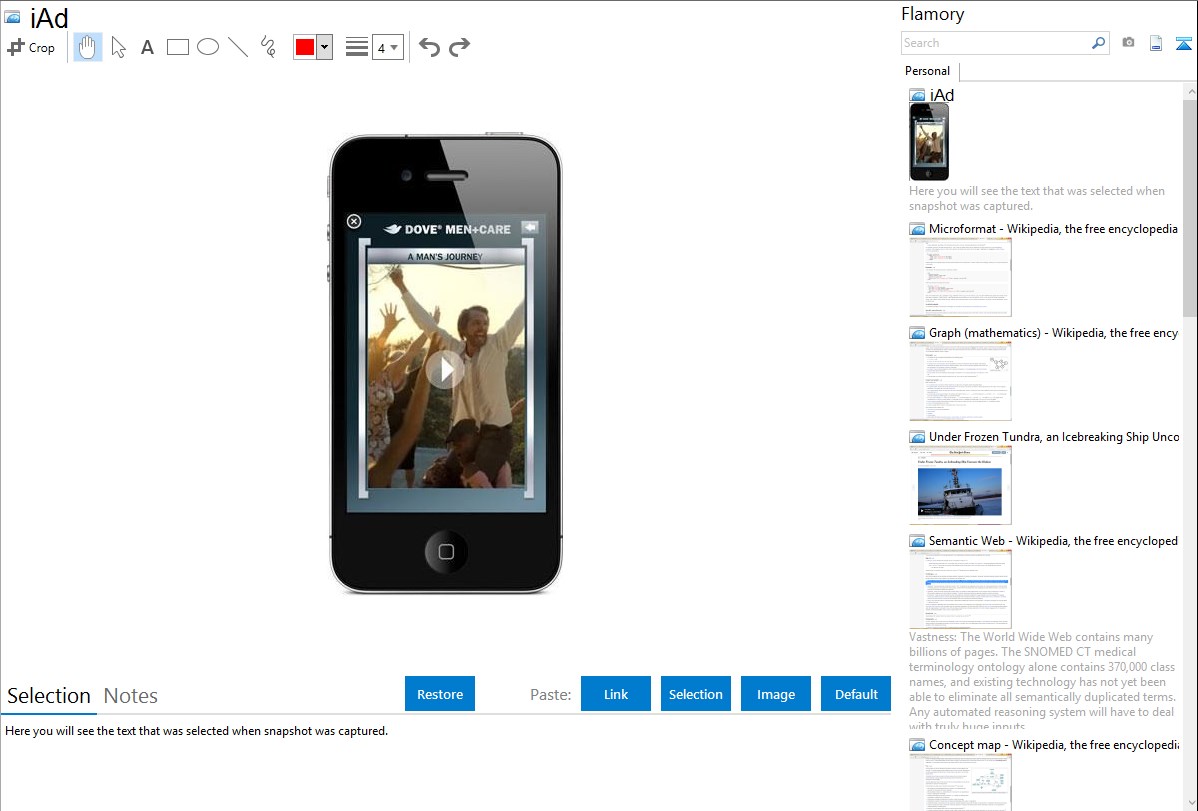Click the snapshot icon beside sidebar iAd

[917, 96]
